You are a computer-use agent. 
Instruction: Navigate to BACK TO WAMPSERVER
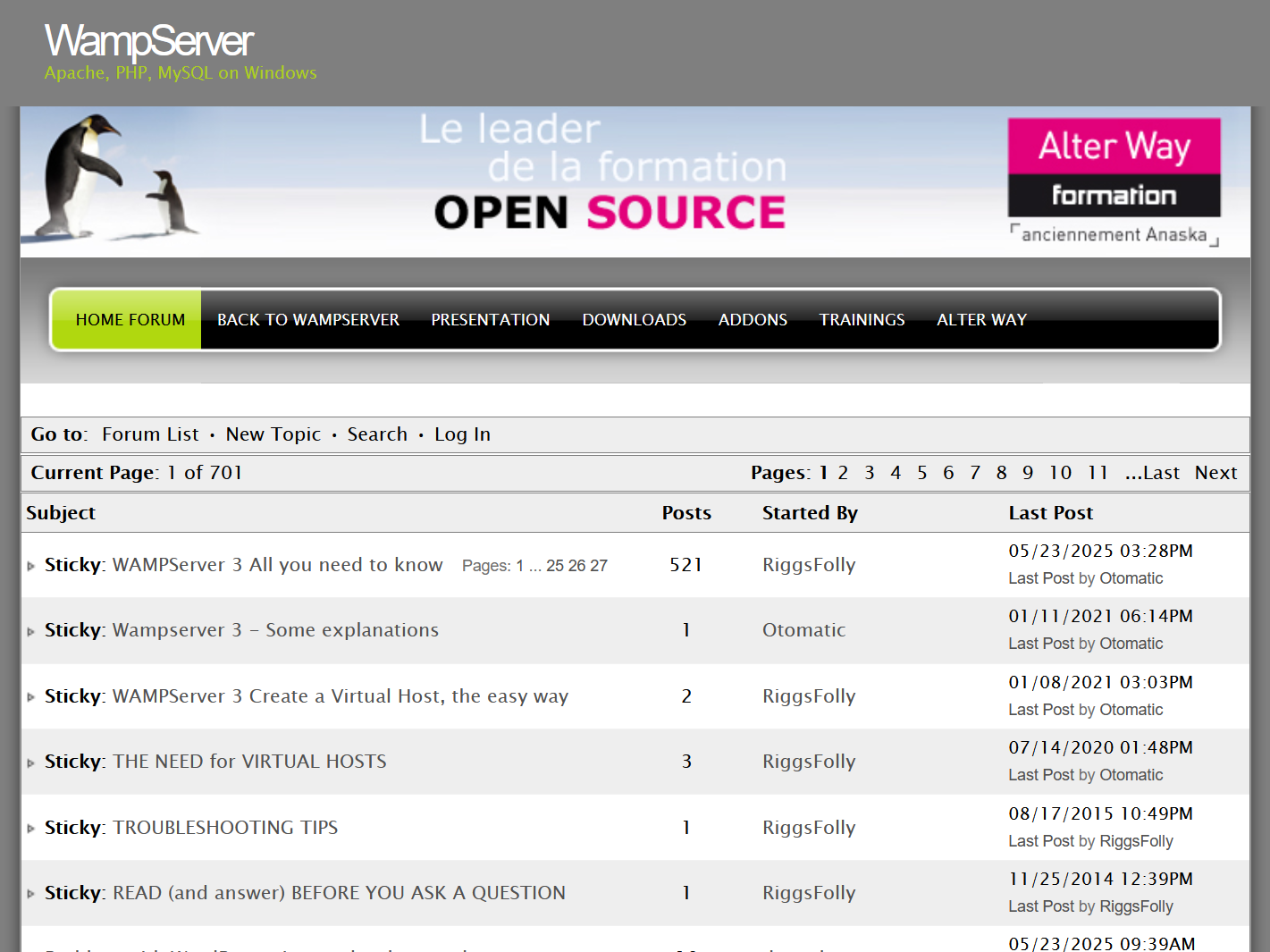(307, 319)
